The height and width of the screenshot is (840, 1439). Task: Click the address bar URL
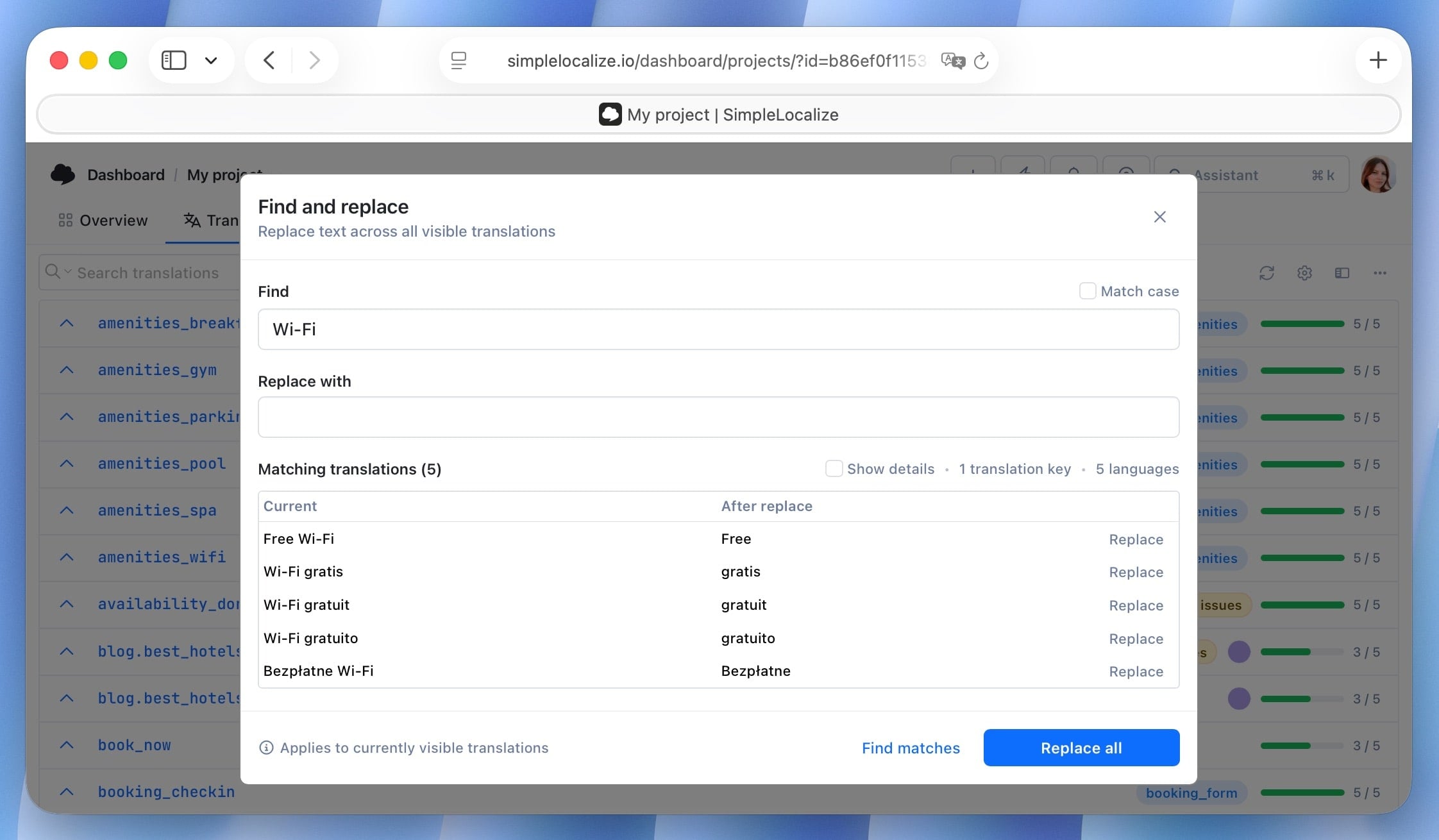pos(716,60)
